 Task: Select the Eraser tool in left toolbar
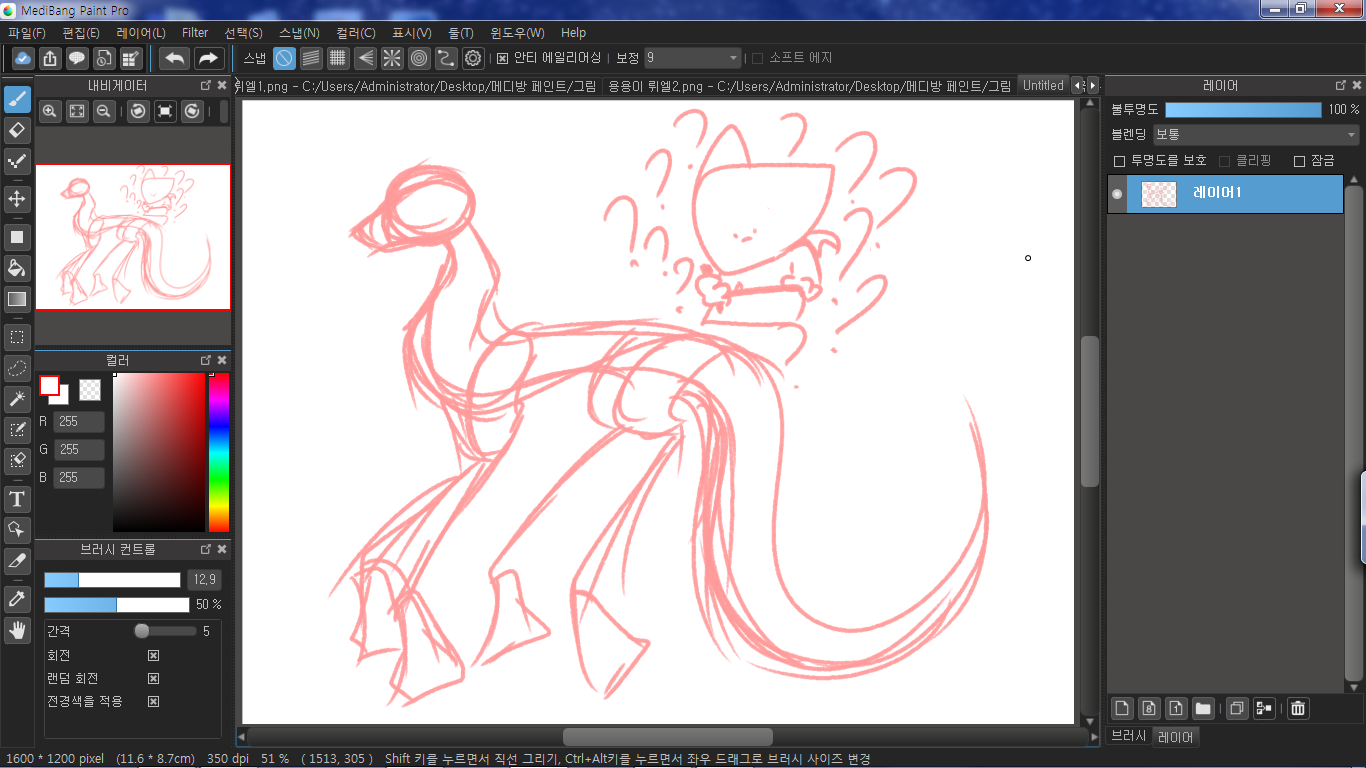[17, 130]
